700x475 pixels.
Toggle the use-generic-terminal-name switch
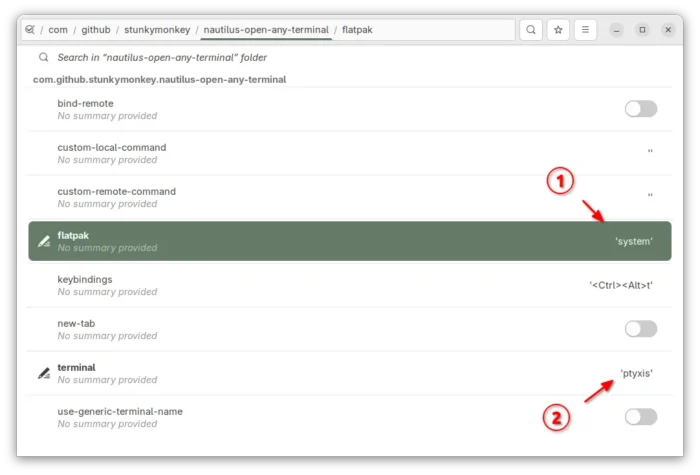click(640, 417)
